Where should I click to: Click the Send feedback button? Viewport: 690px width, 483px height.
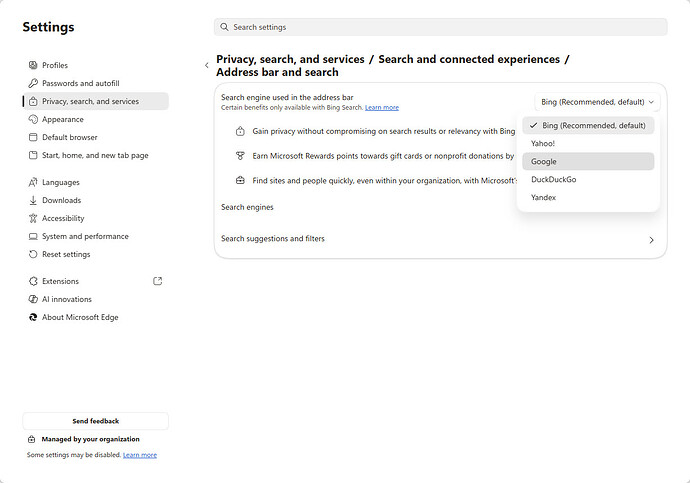pyautogui.click(x=95, y=421)
